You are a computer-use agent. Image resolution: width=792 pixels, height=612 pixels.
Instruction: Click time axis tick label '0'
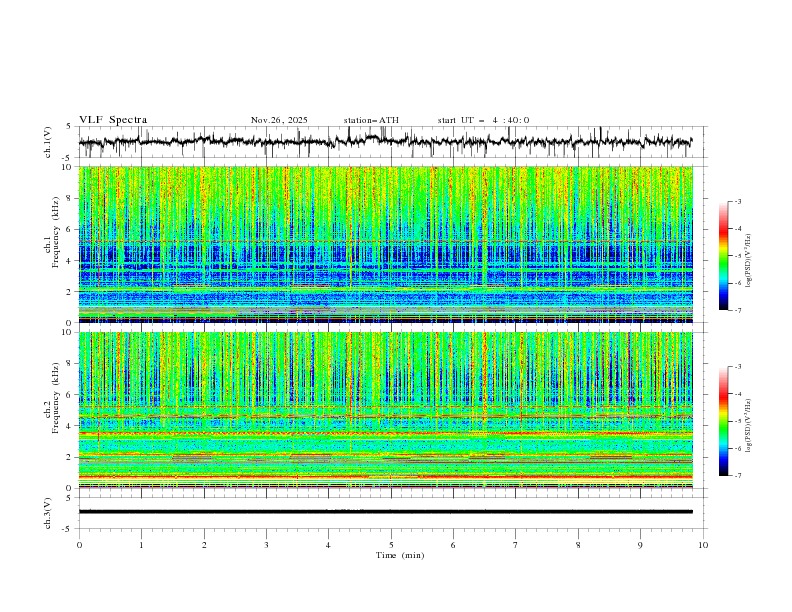coord(79,545)
